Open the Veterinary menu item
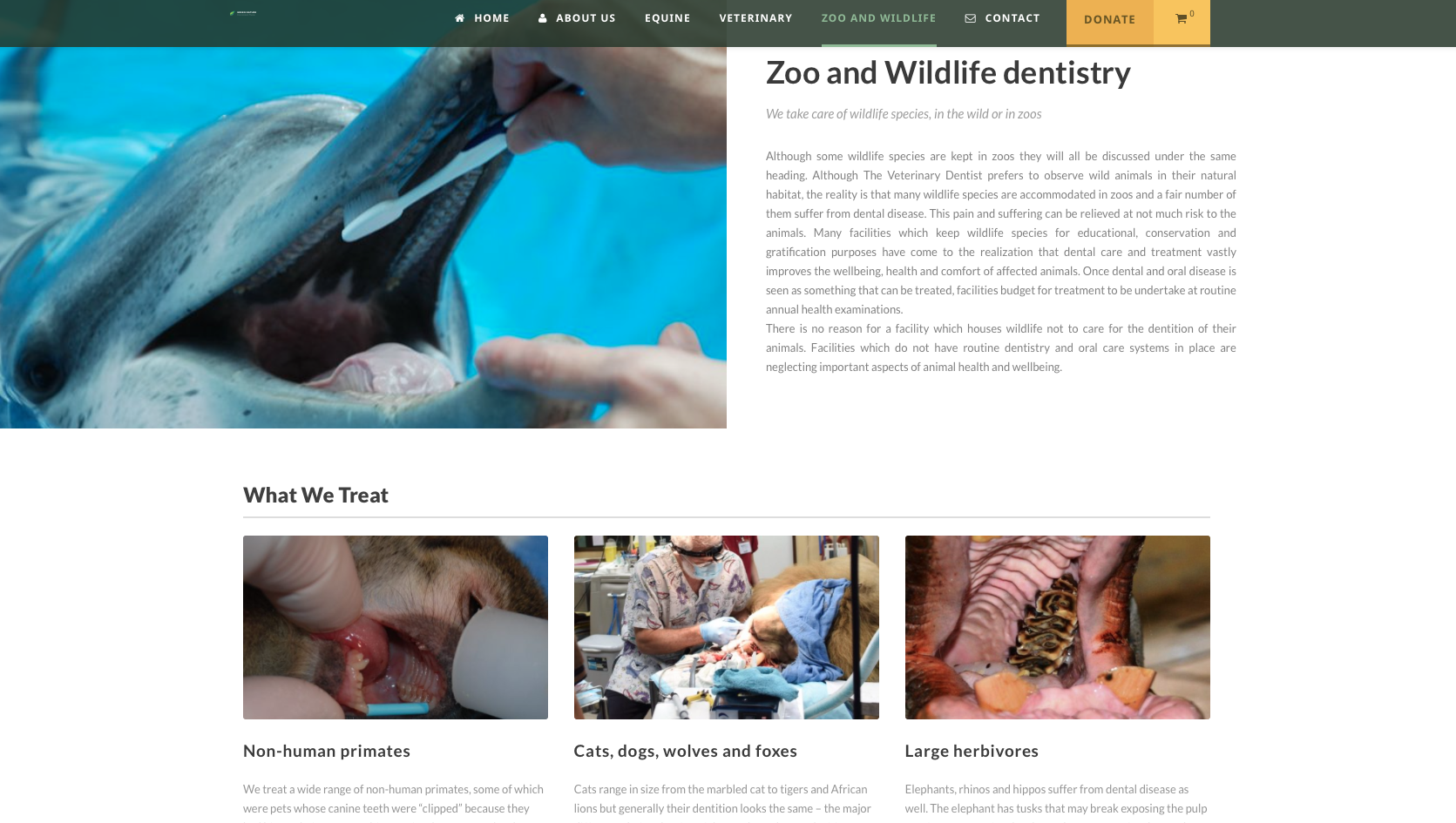 (755, 18)
